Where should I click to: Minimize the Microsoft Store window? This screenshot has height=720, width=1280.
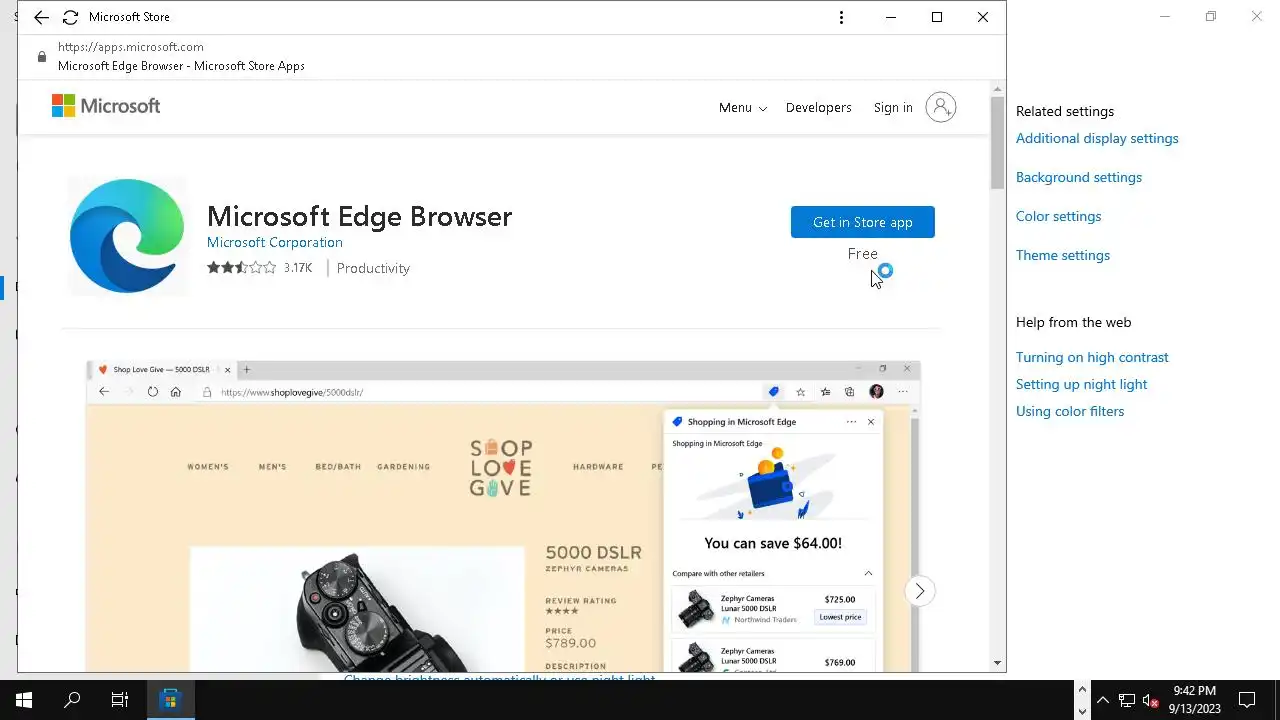pos(890,17)
